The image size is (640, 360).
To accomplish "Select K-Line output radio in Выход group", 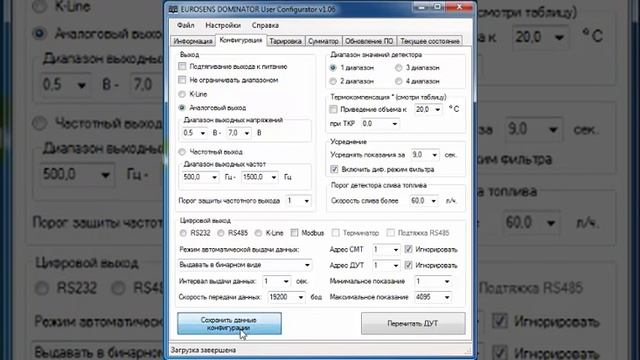I will click(182, 94).
